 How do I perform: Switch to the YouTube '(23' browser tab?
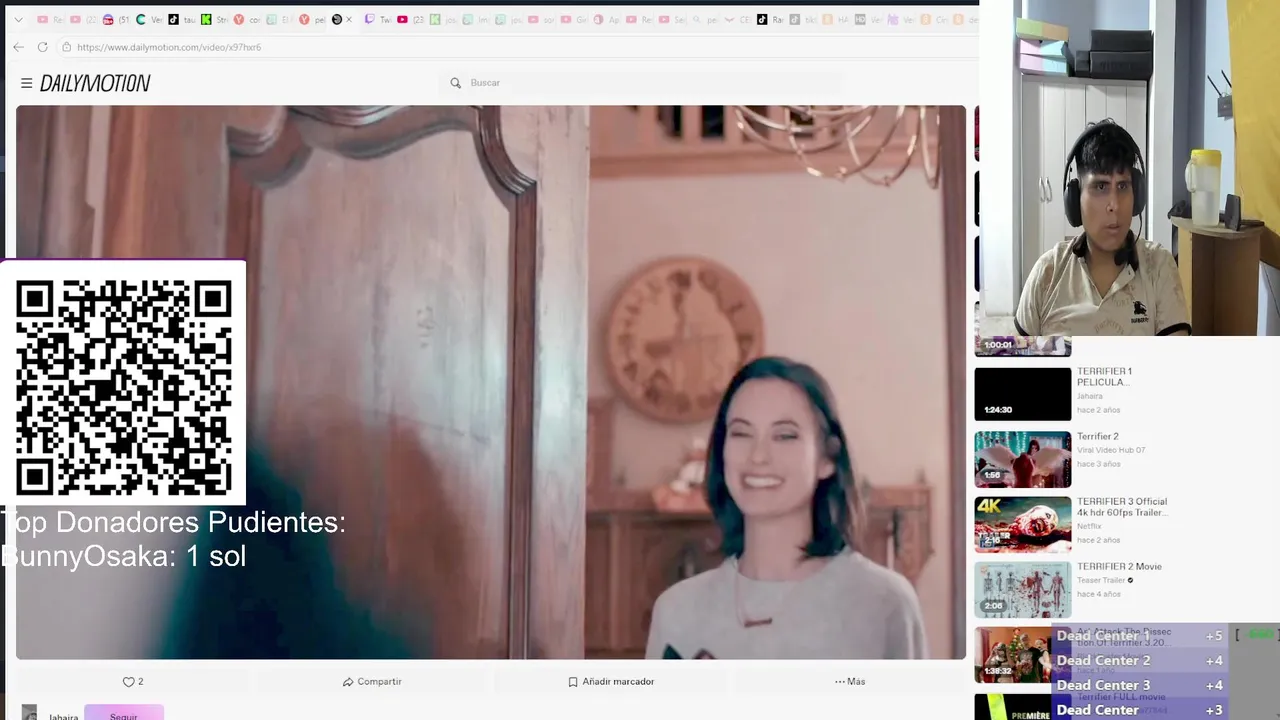point(411,19)
